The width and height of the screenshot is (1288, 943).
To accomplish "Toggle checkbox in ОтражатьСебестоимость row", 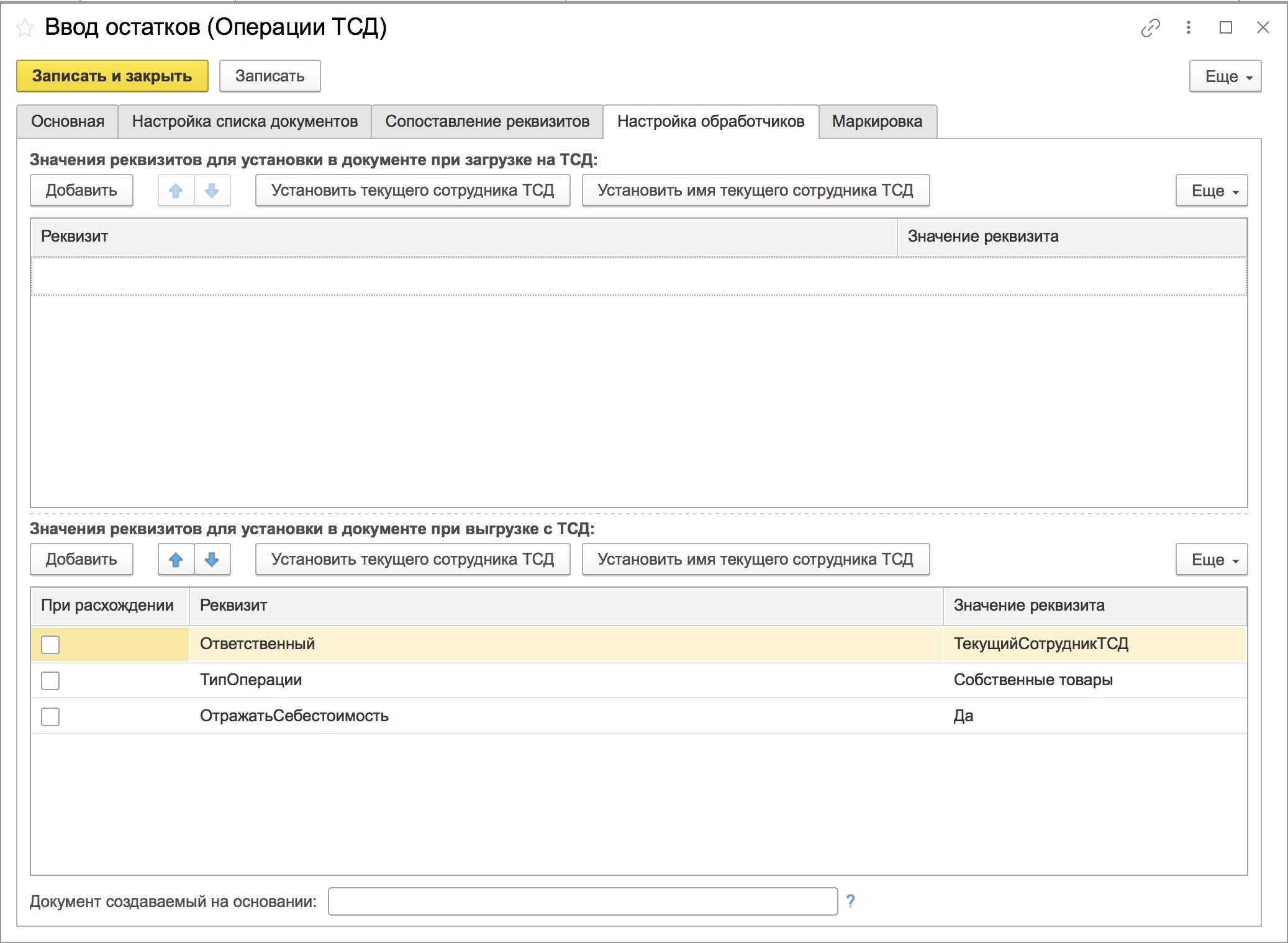I will (x=50, y=717).
